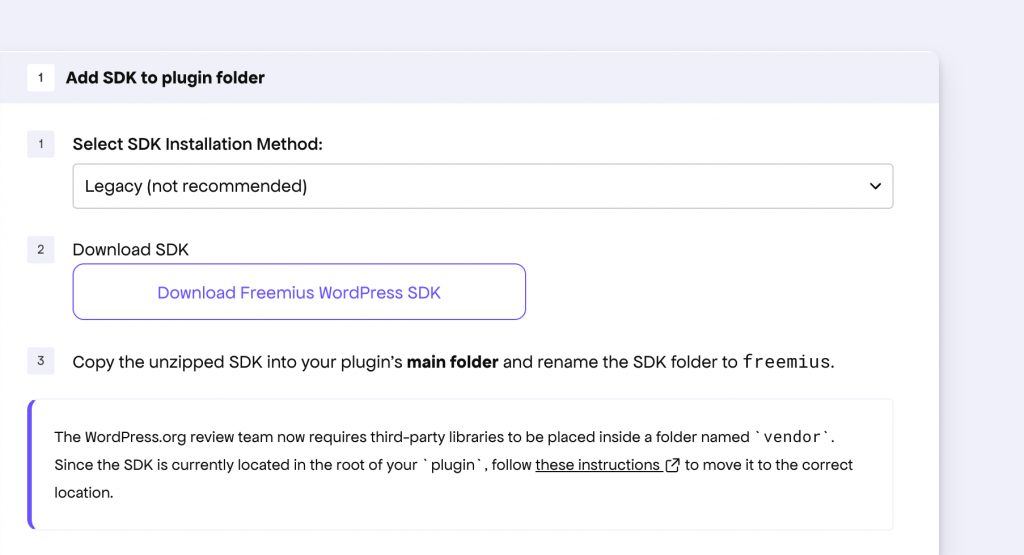The image size is (1024, 555).
Task: Click the number 2 badge beside Download SDK
Action: point(40,249)
